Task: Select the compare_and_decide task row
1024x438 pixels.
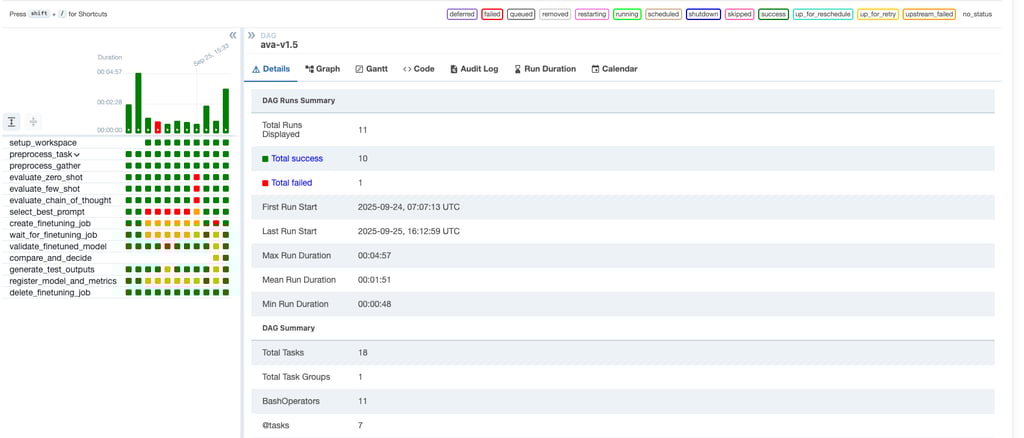Action: click(50, 258)
